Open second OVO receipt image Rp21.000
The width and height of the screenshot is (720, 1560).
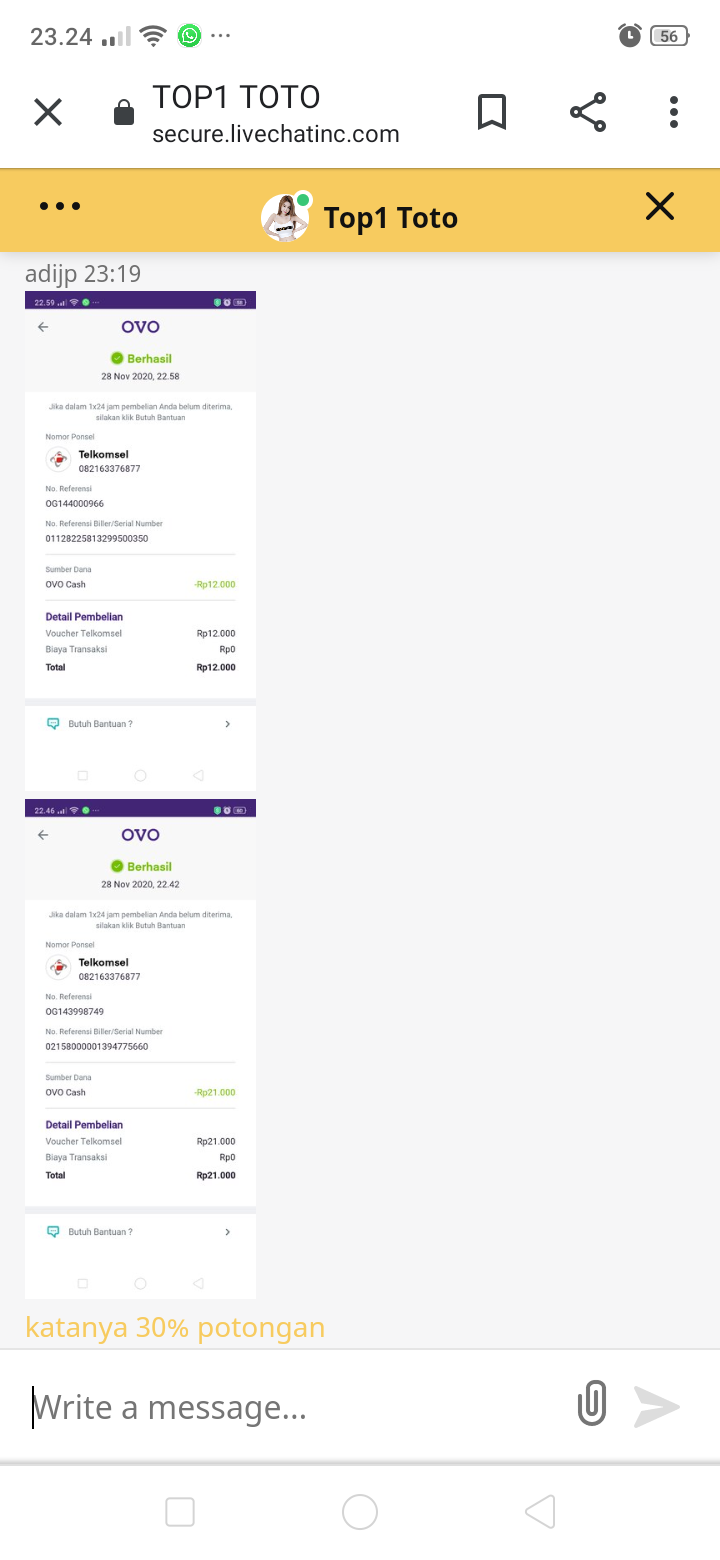140,1049
